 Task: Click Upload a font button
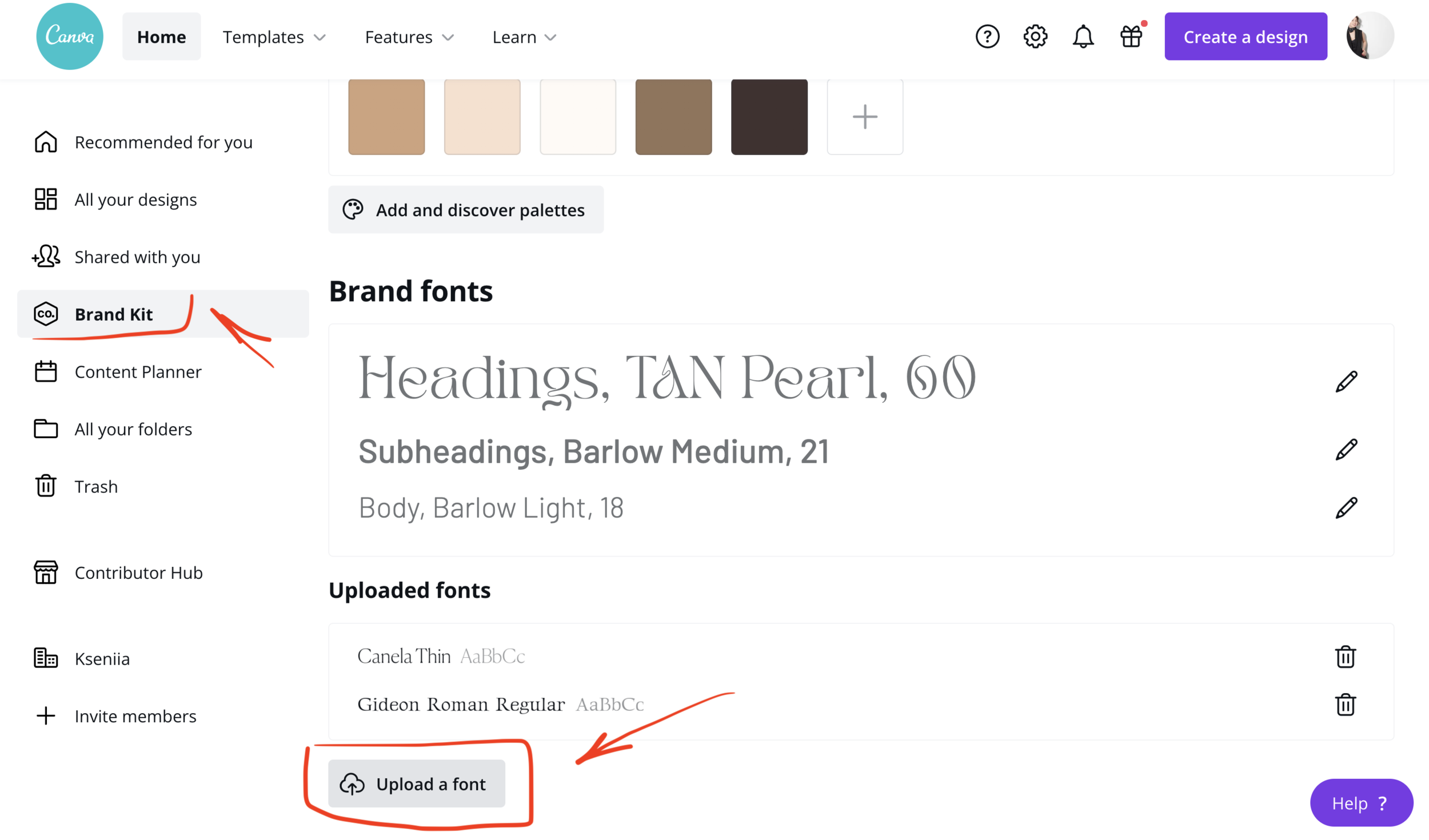click(x=416, y=784)
